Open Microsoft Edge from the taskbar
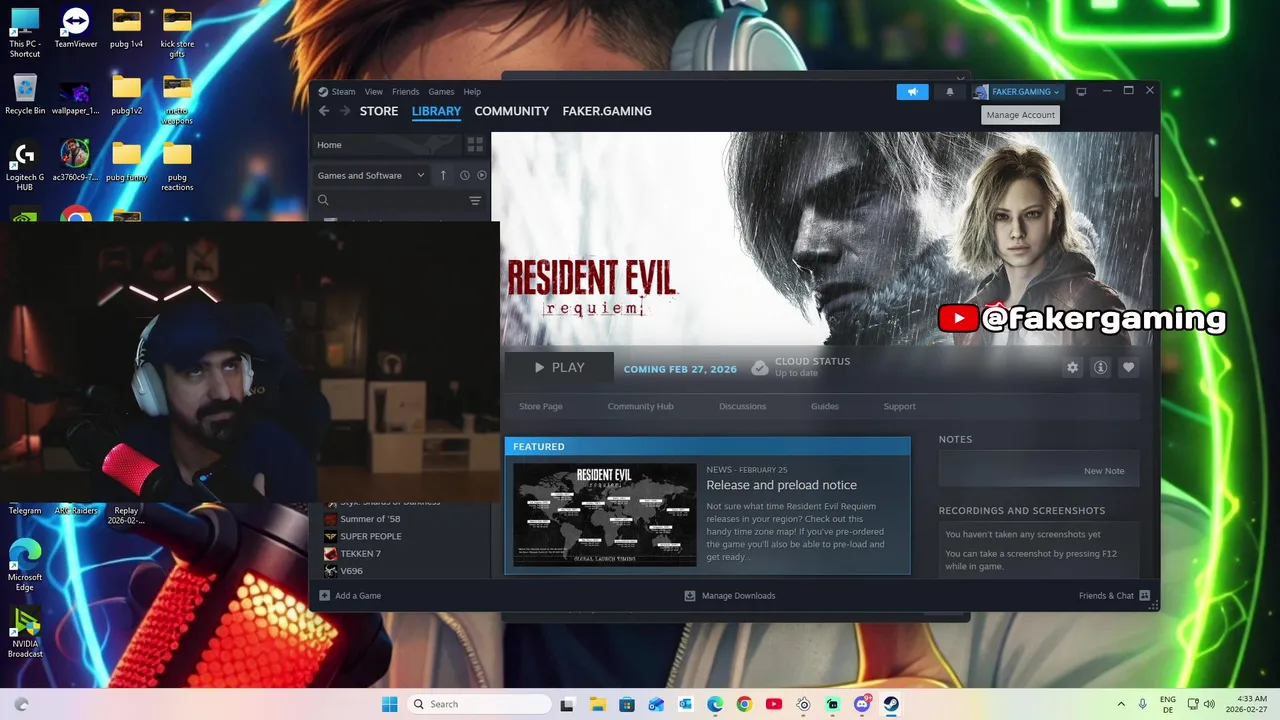 [x=715, y=704]
